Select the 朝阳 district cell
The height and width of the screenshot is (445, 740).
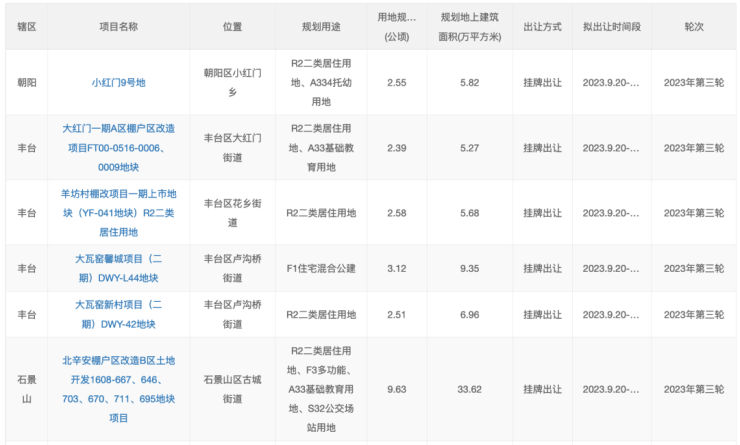(x=27, y=83)
